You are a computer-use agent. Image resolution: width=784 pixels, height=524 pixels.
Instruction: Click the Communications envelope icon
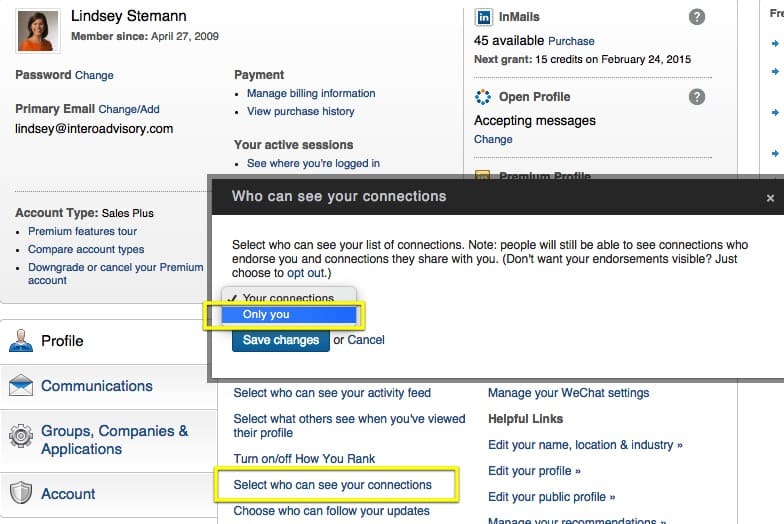21,385
